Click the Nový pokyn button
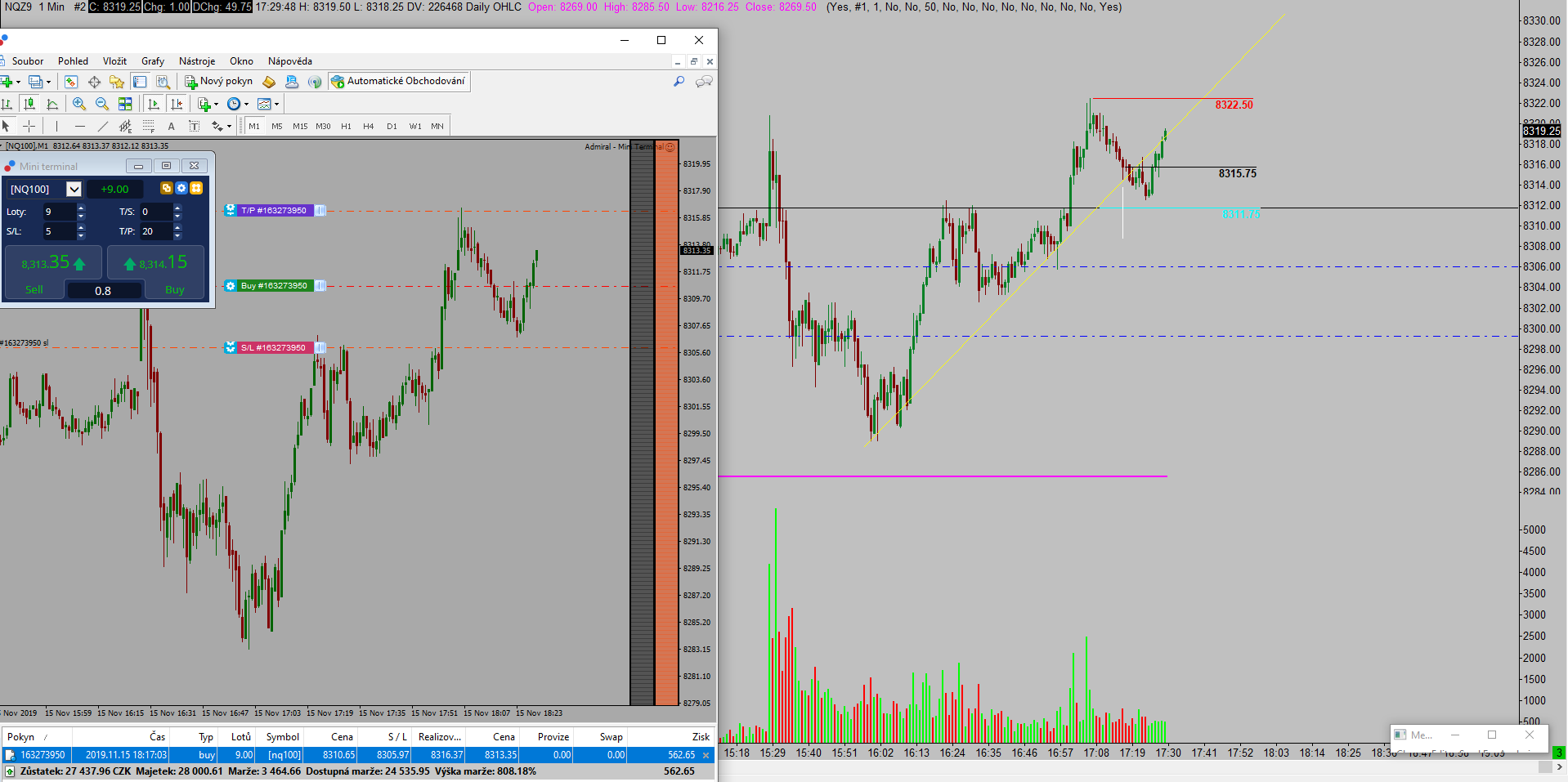This screenshot has width=1568, height=782. (219, 82)
